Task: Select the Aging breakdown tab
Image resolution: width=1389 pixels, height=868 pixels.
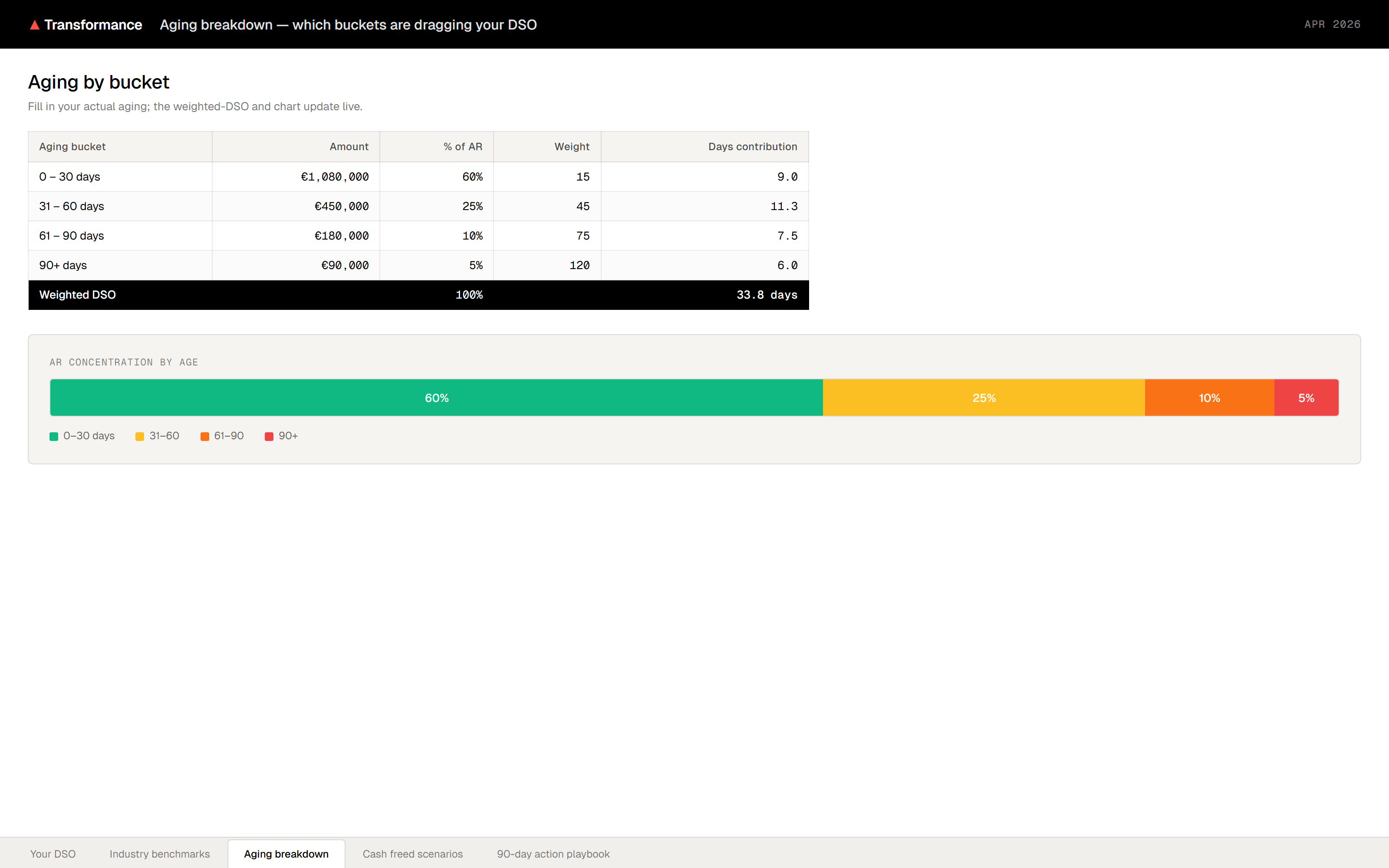Action: point(286,854)
